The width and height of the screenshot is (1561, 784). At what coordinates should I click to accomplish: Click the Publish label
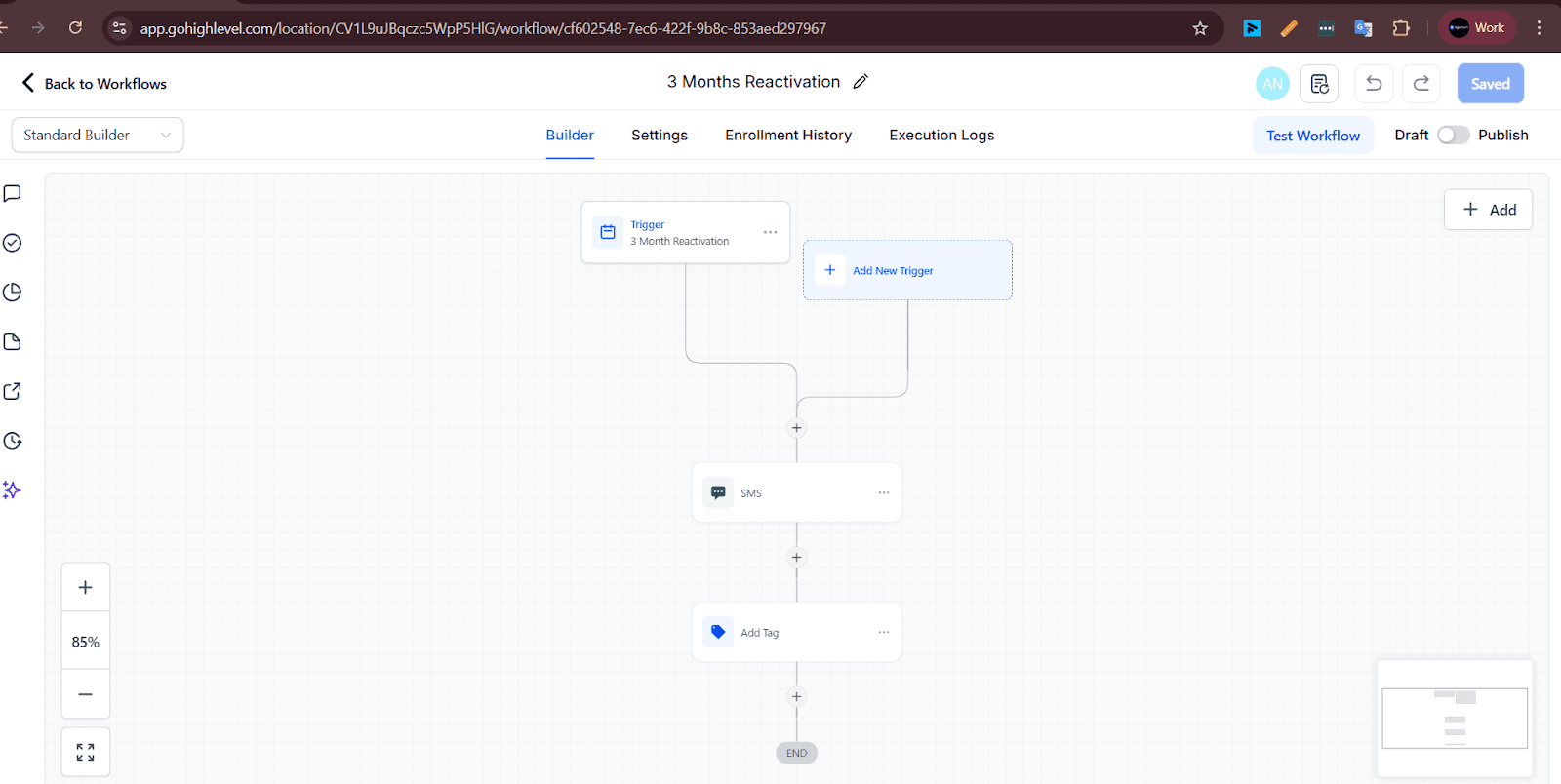click(1502, 135)
